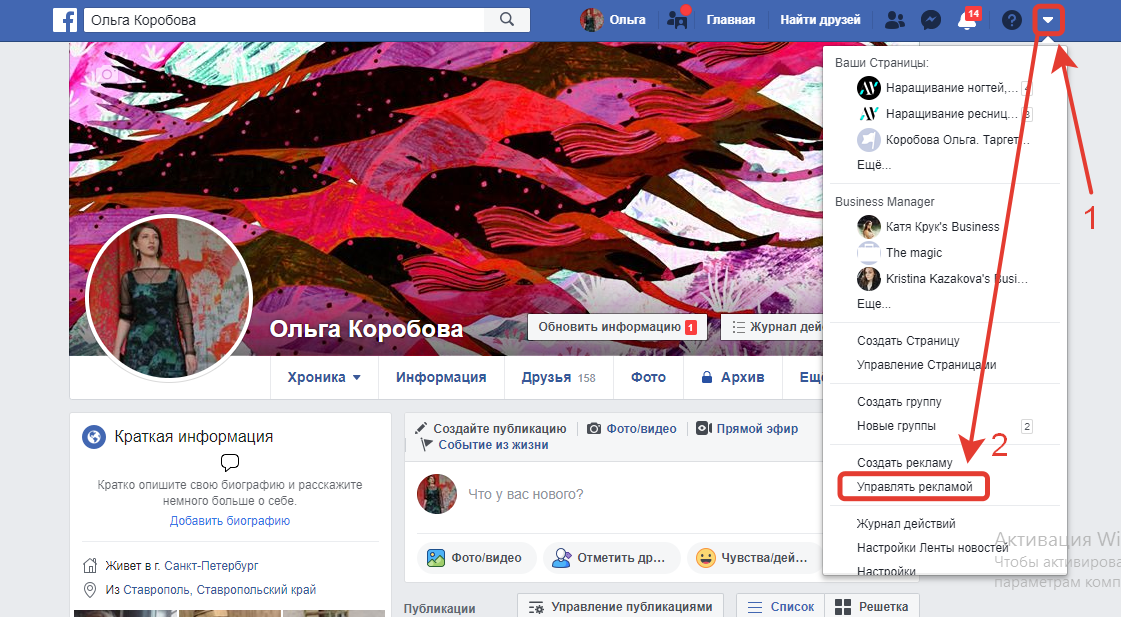
Task: Click the speech bubble bio icon
Action: (229, 462)
